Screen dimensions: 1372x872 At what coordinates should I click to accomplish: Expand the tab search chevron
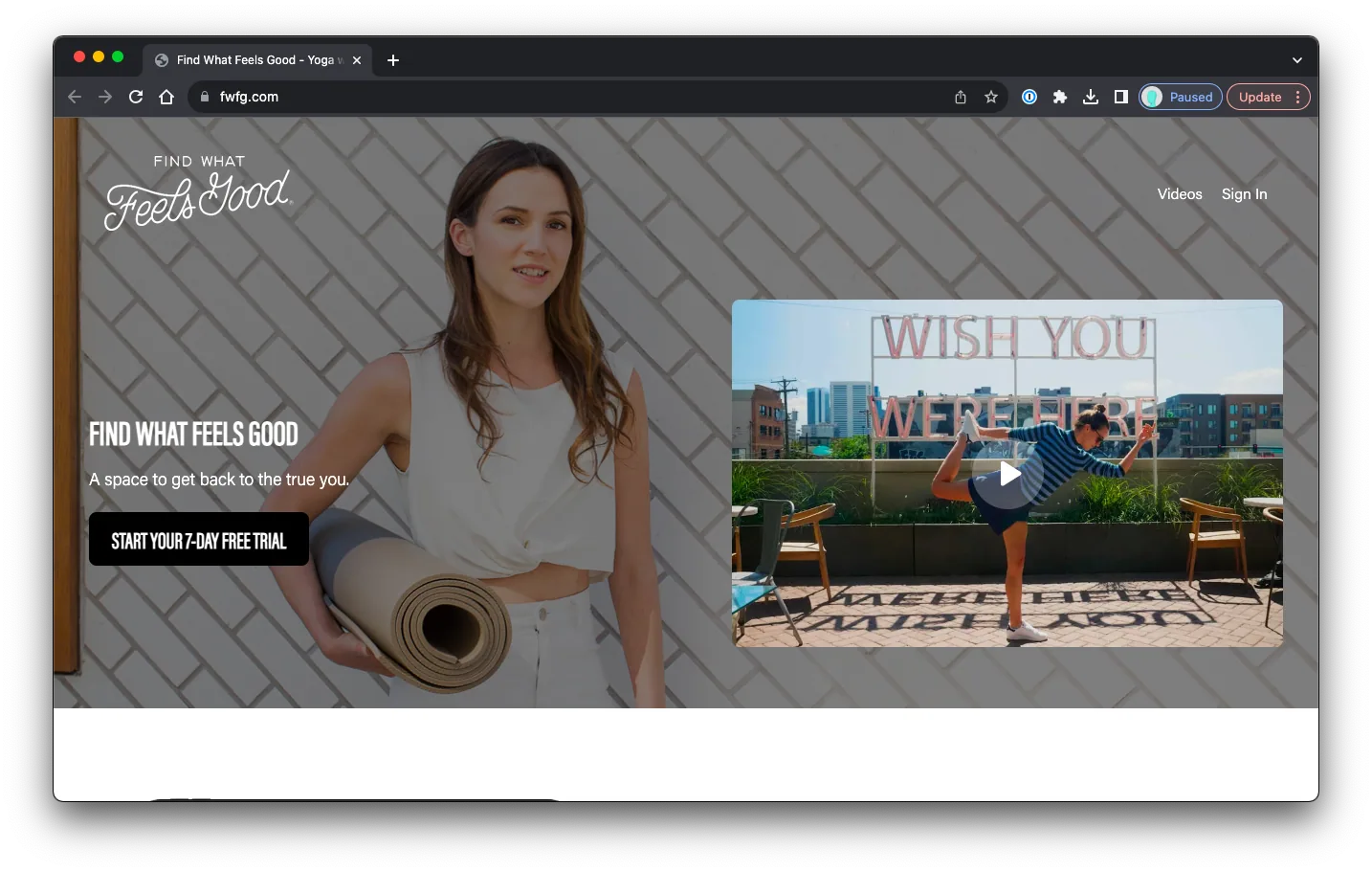pyautogui.click(x=1297, y=60)
